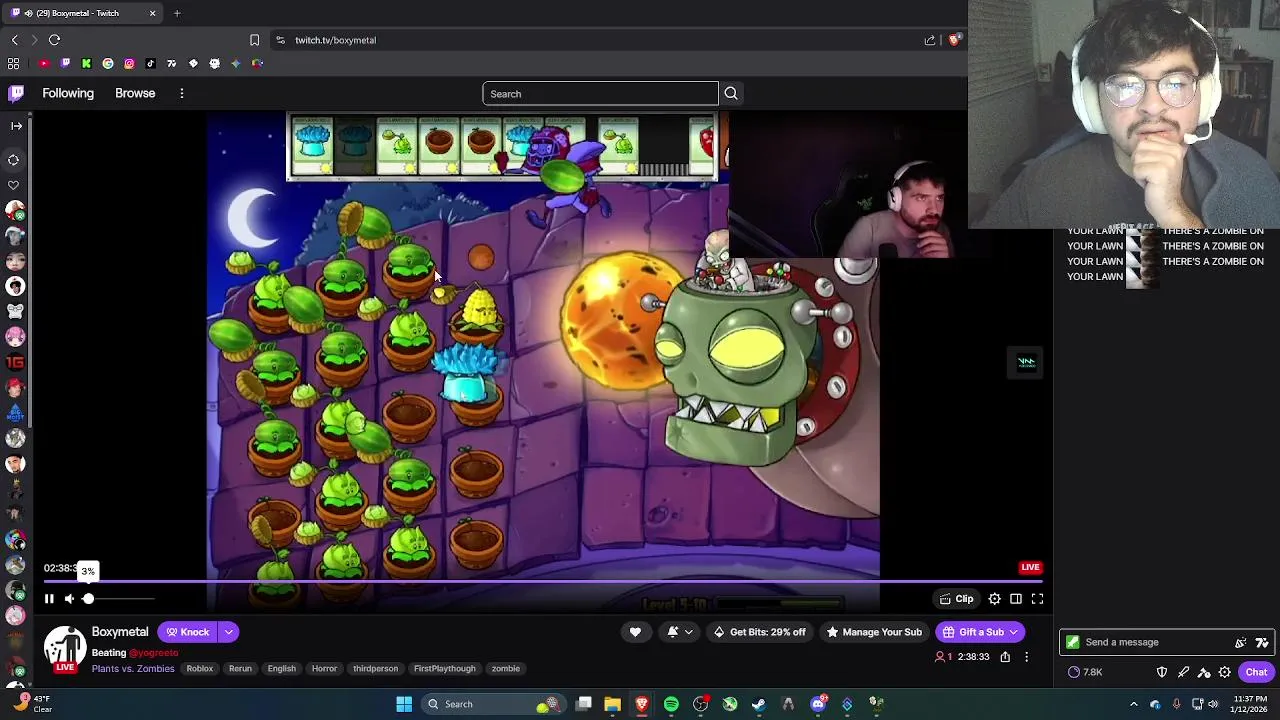Select the thirdperson tag
The height and width of the screenshot is (720, 1280).
click(x=375, y=668)
